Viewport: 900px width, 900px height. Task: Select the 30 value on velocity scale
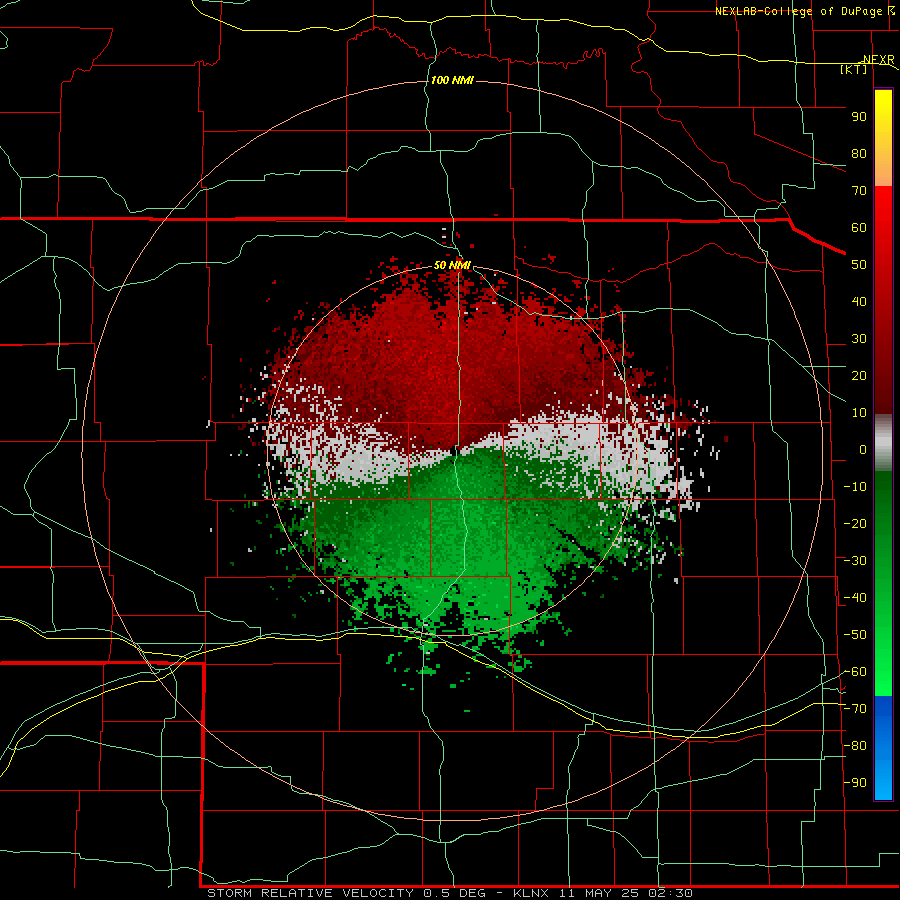click(859, 339)
